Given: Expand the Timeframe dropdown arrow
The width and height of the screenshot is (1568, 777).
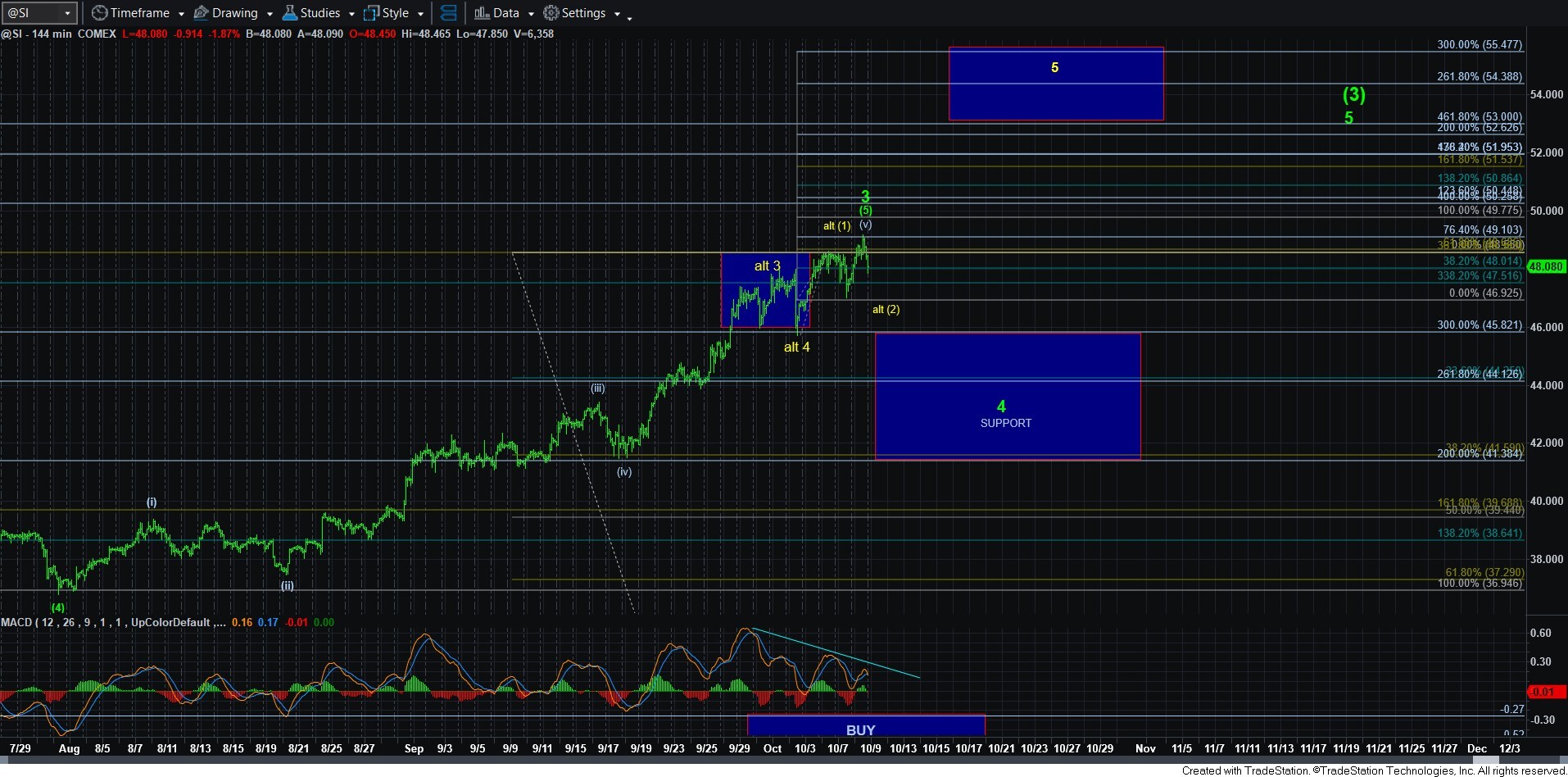Looking at the screenshot, I should 181,14.
